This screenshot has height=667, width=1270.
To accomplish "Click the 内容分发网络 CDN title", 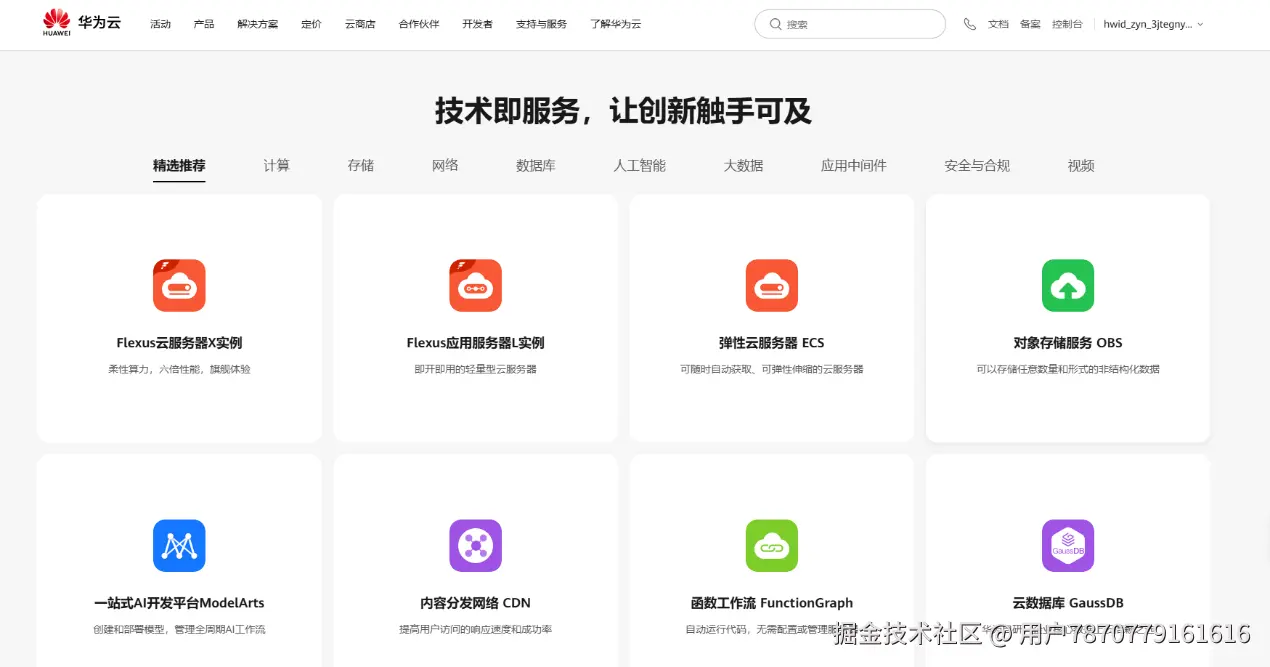I will tap(475, 603).
